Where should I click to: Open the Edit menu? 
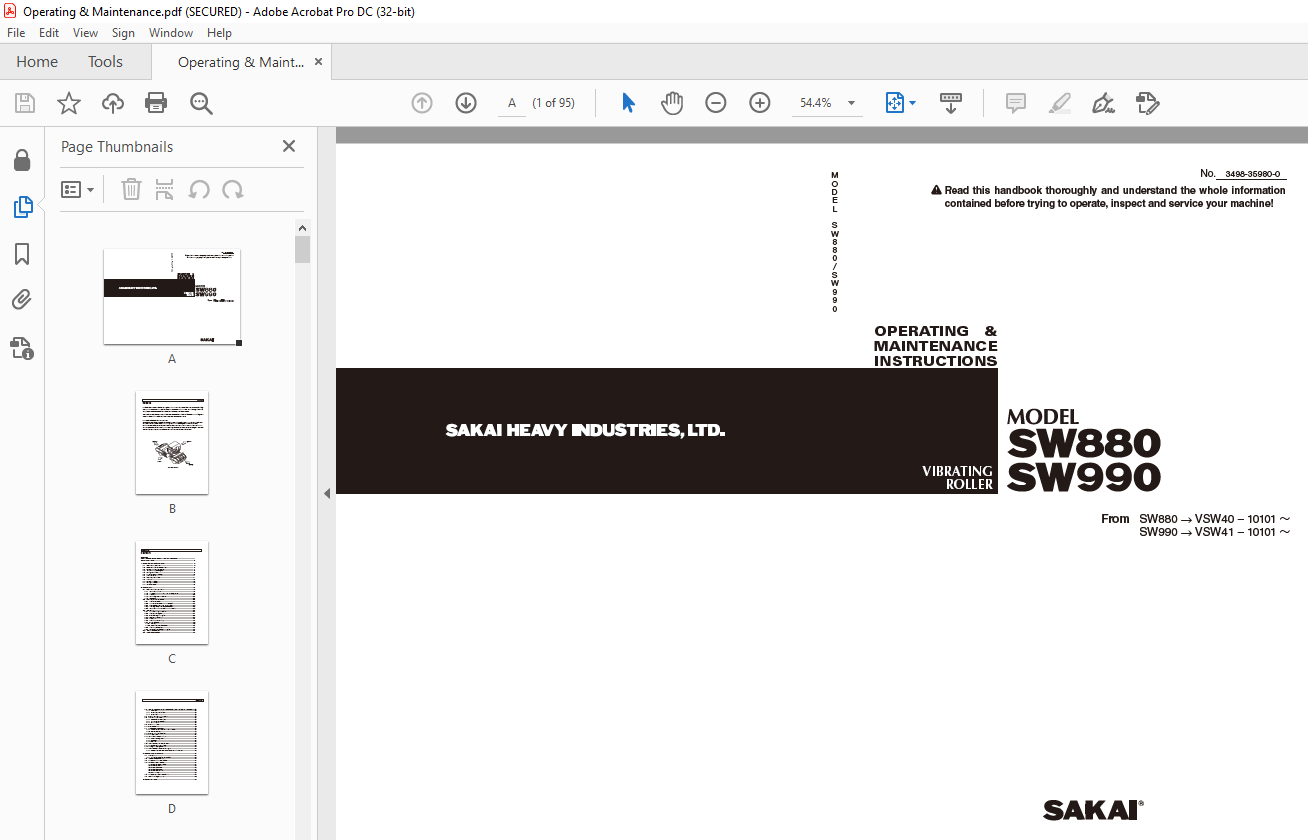[49, 33]
